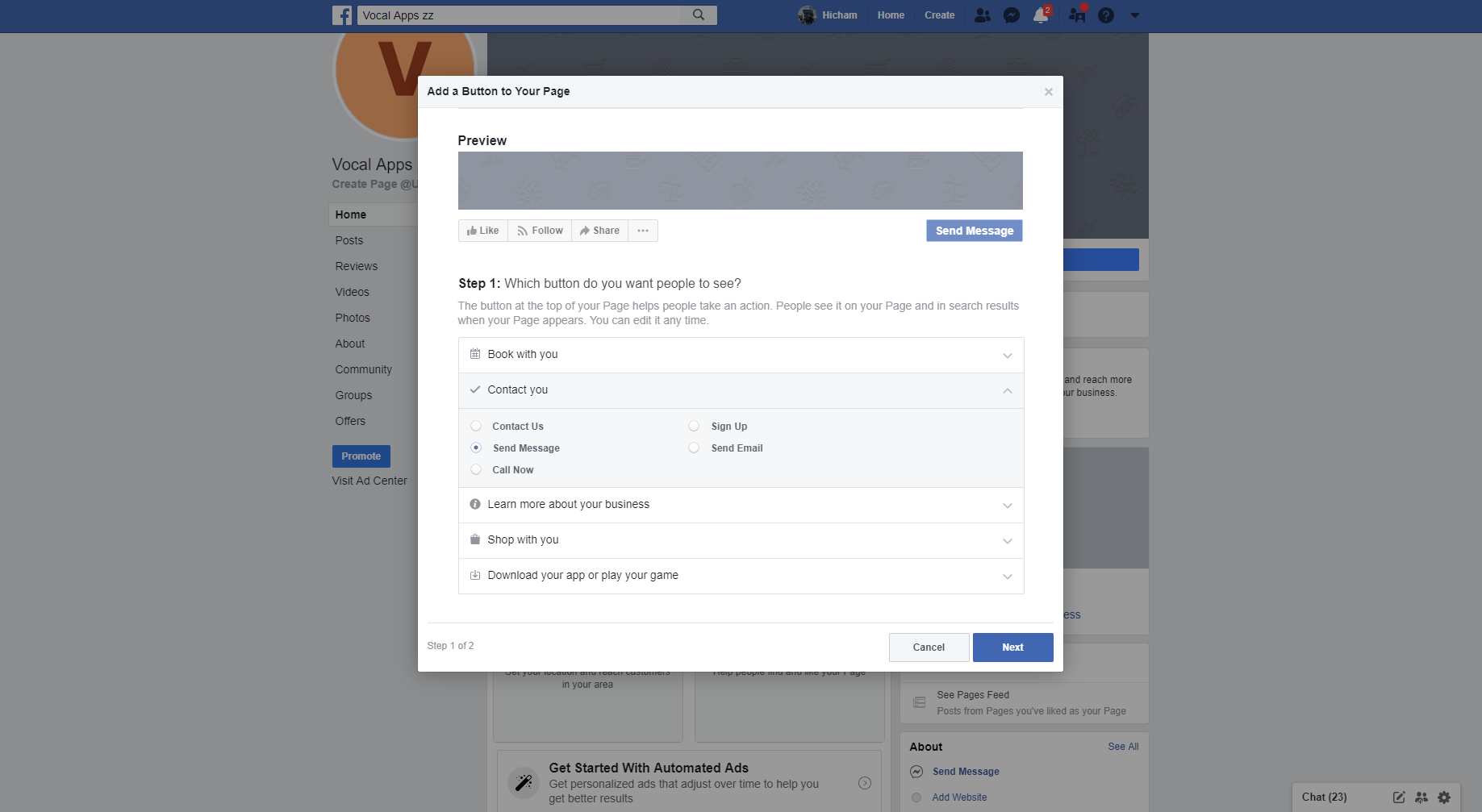Screen dimensions: 1482x812
Task: Click the Promote button
Action: [361, 456]
